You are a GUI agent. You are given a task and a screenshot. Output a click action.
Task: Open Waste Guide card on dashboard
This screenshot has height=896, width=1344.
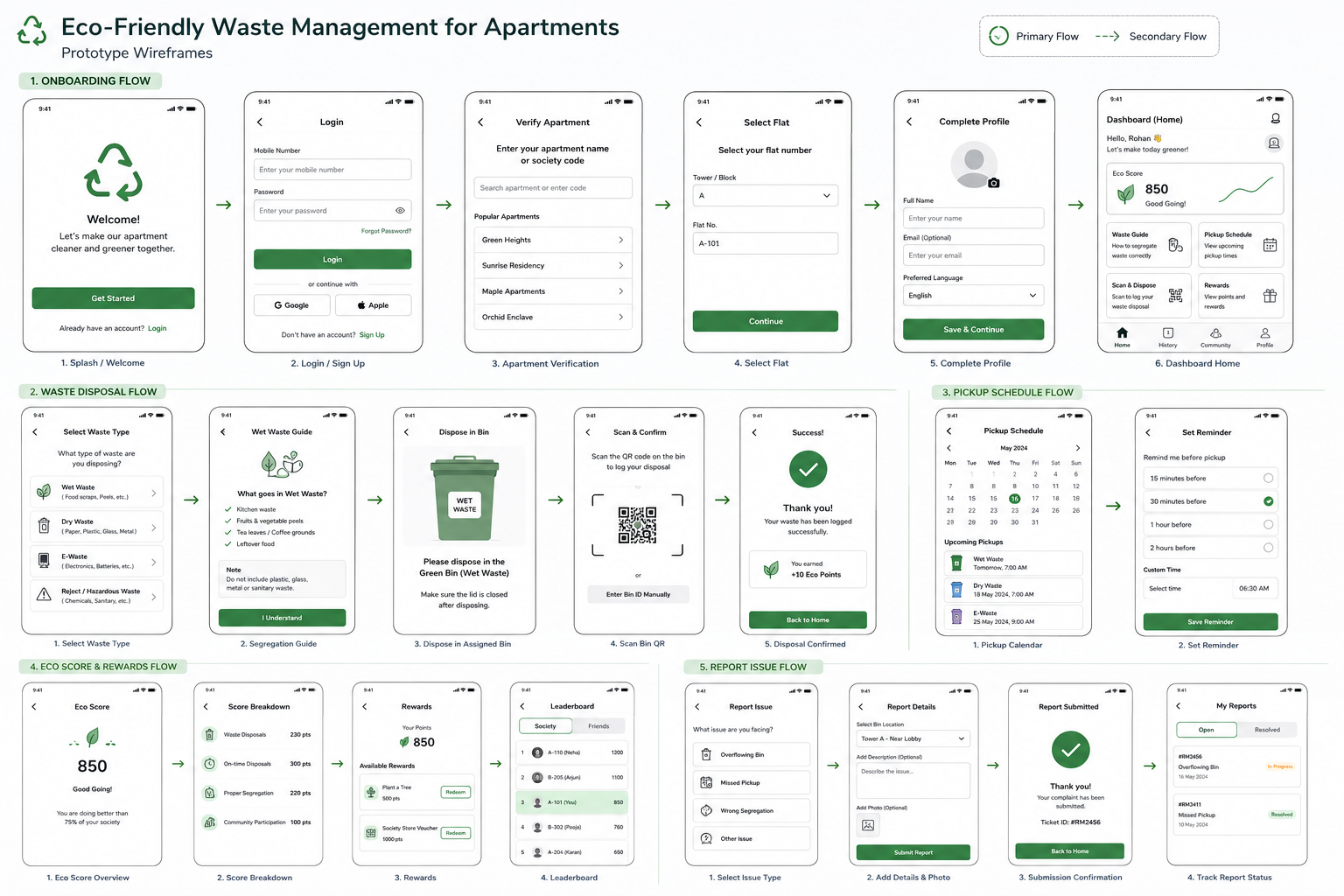coord(1148,245)
